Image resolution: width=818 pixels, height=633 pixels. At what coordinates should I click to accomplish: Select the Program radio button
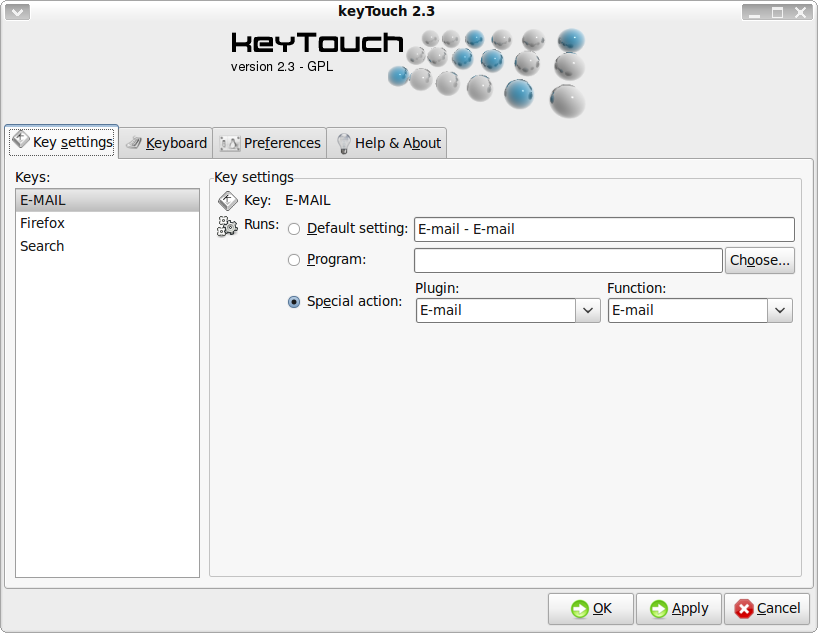(294, 260)
